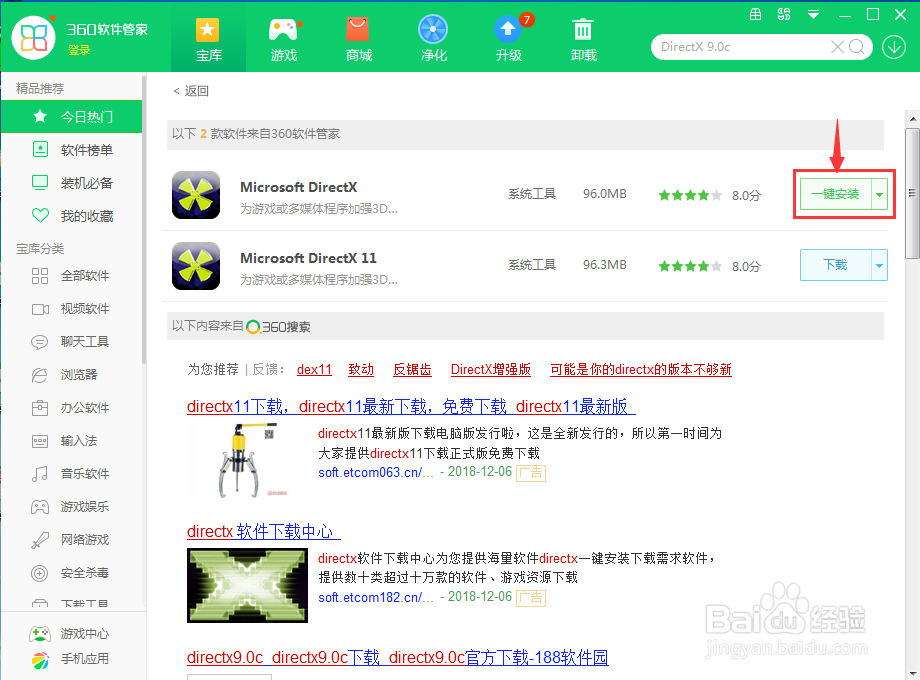The width and height of the screenshot is (920, 680).
Task: Expand the 下载 button dropdown arrow
Action: [x=880, y=265]
